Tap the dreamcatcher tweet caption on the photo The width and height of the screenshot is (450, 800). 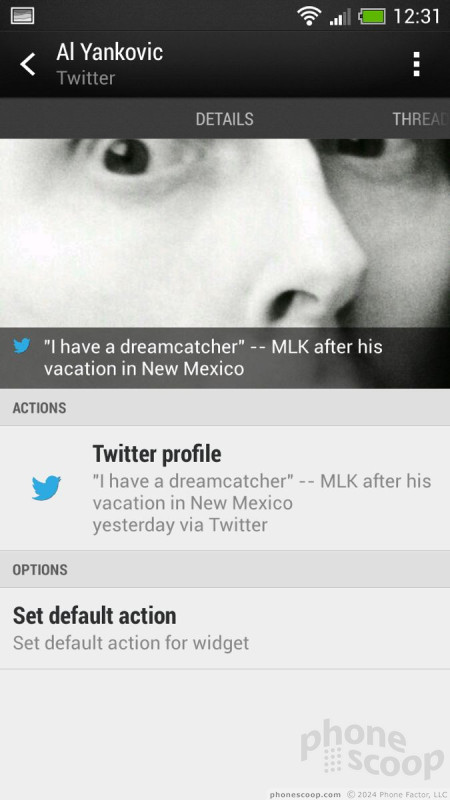click(213, 358)
